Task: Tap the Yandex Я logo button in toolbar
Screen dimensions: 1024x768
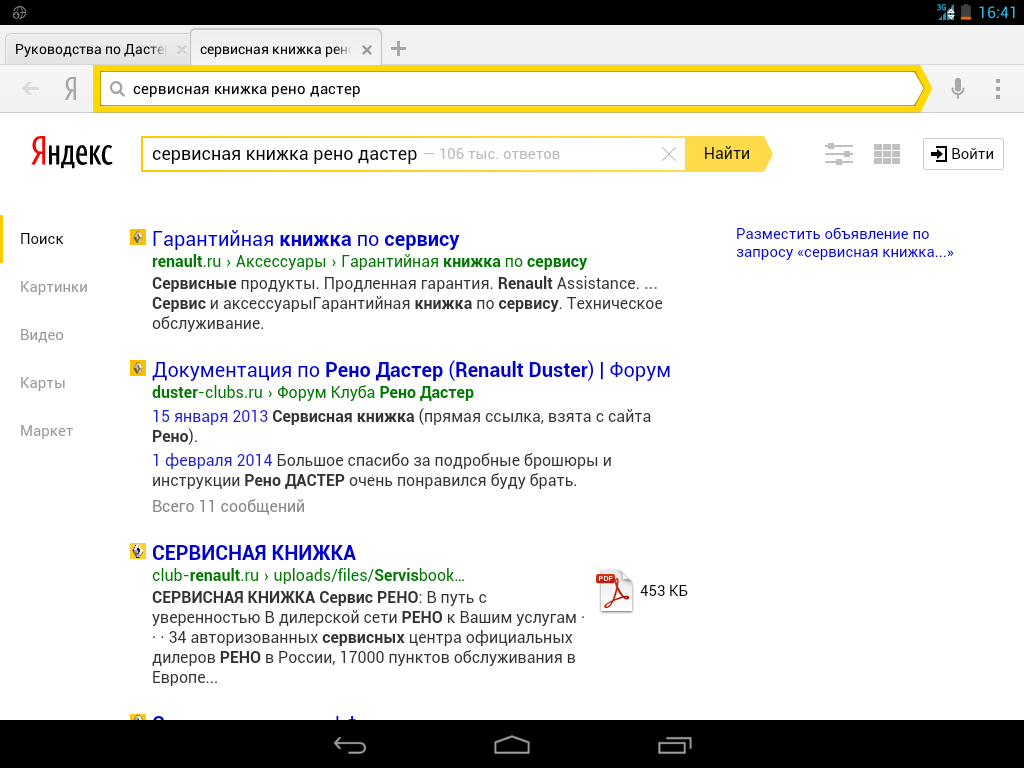Action: (x=71, y=88)
